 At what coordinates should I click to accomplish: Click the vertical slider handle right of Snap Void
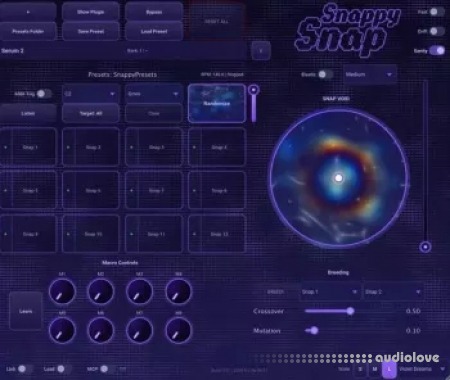point(425,247)
